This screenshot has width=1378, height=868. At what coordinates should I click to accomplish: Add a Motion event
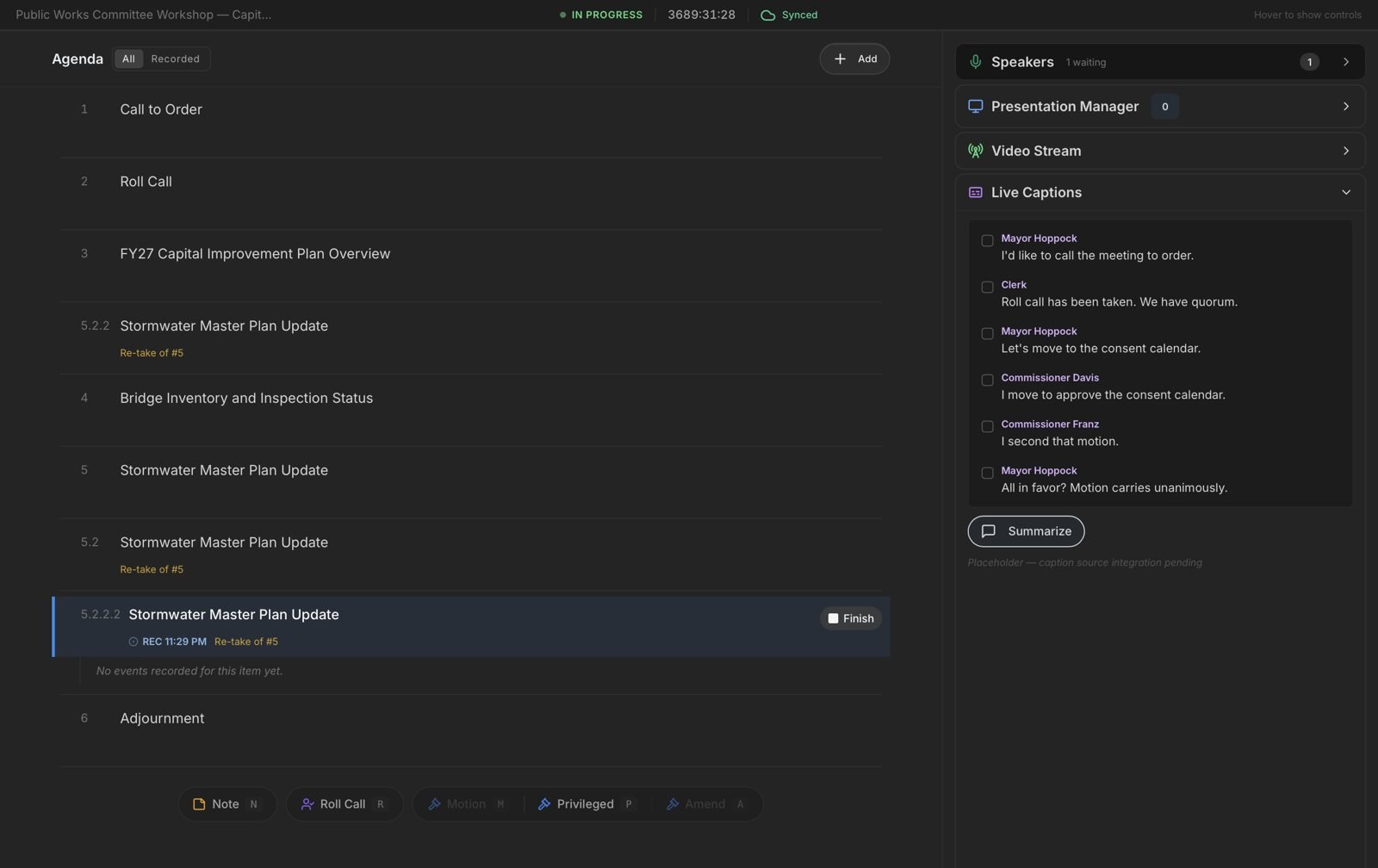468,804
